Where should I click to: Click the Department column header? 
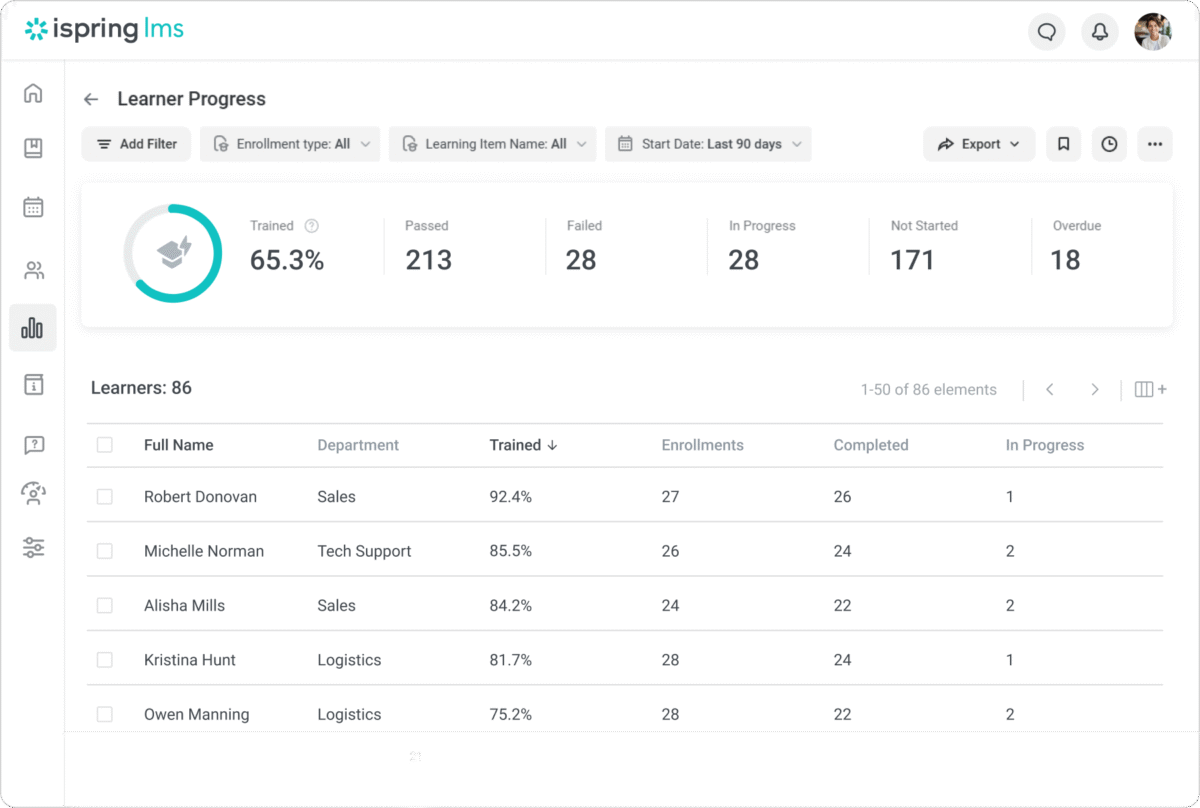358,445
